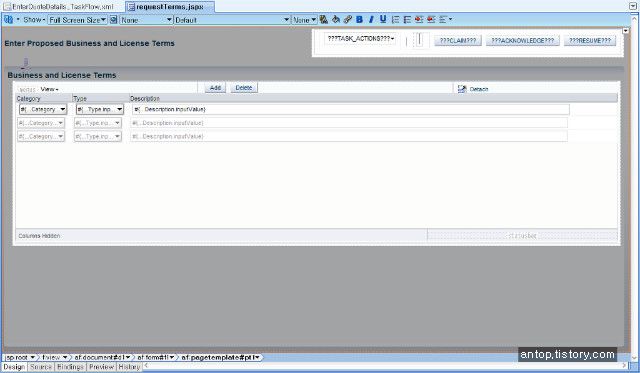Click the ???RESUME??? button
640x373 pixels.
point(590,40)
